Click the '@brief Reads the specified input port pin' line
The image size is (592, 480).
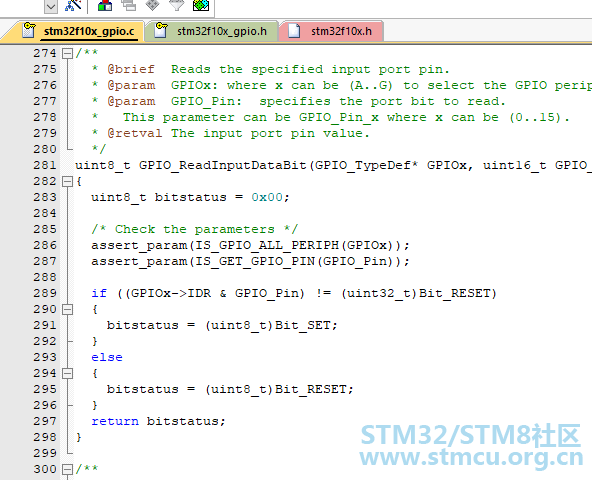[x=271, y=69]
